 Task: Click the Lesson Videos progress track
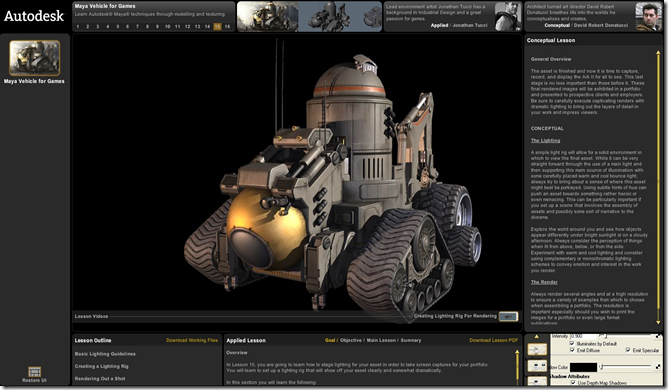(x=261, y=316)
